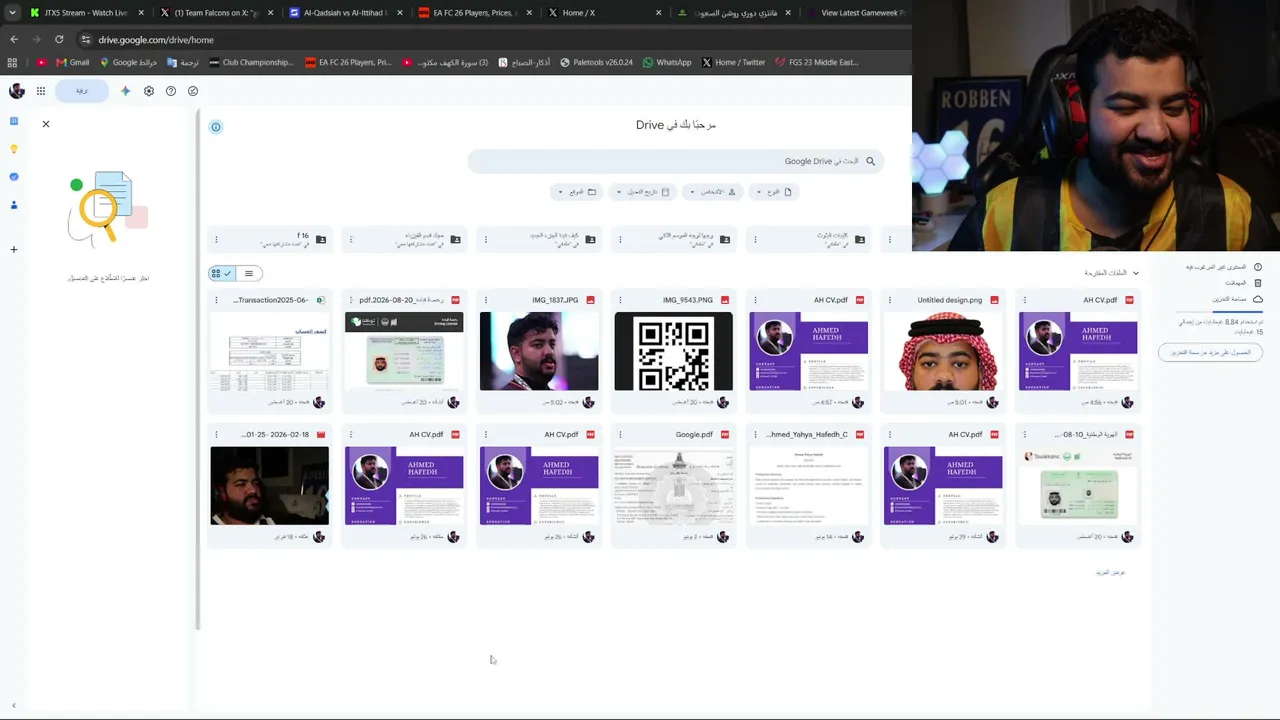Click the get more storage button
Image resolution: width=1280 pixels, height=720 pixels.
click(1210, 352)
